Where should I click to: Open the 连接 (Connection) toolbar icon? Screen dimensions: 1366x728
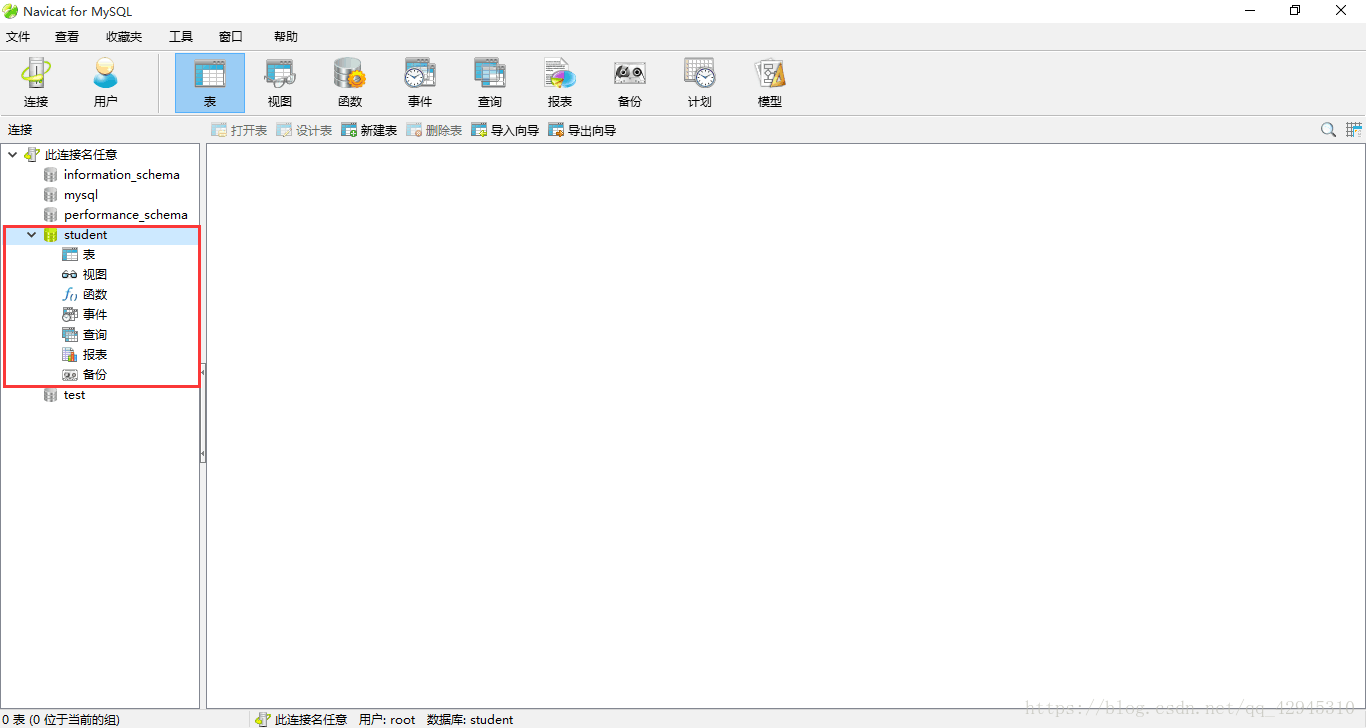coord(36,83)
